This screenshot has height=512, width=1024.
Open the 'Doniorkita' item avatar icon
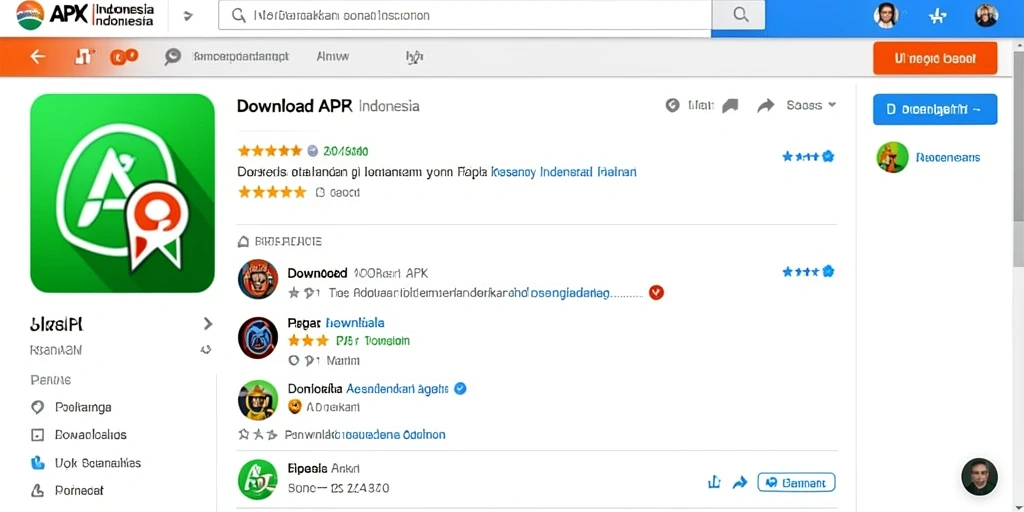click(x=258, y=399)
